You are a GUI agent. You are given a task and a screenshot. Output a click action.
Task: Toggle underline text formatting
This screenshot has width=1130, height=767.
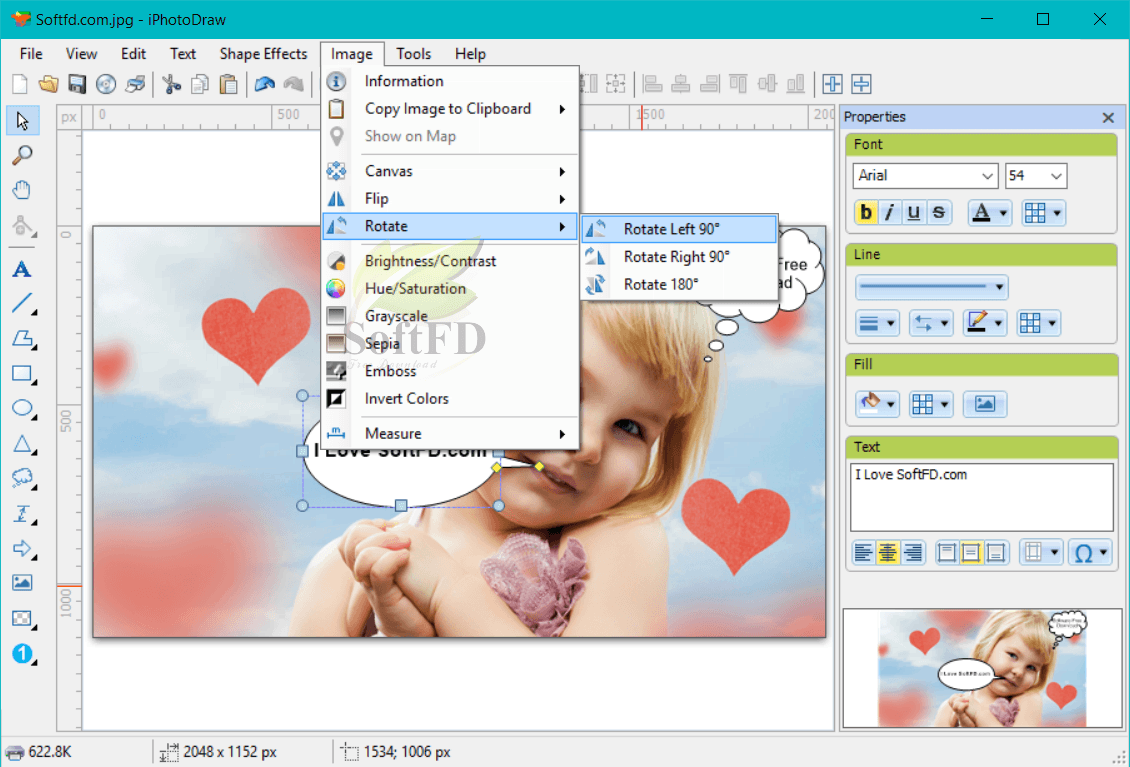coord(914,213)
